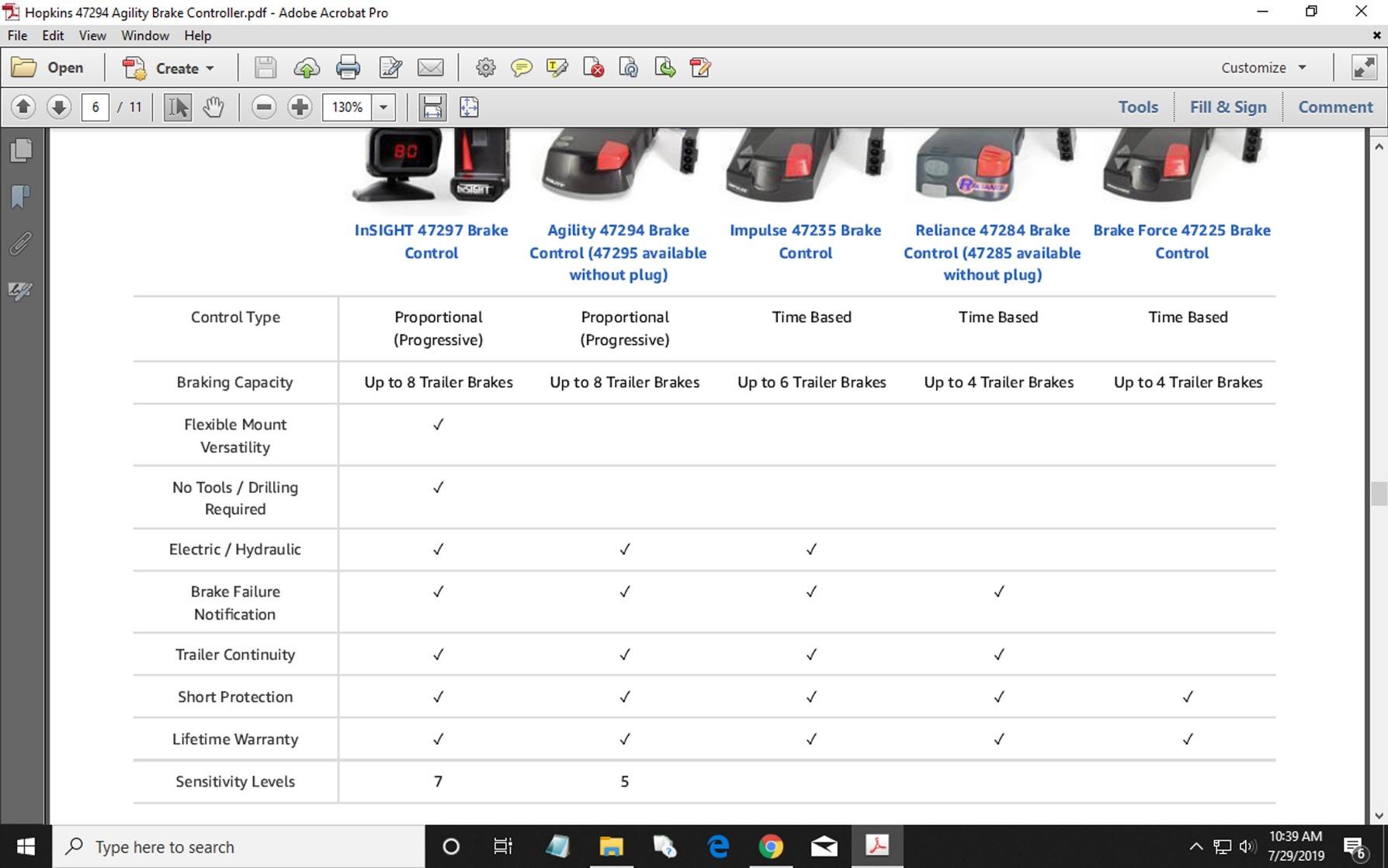1388x868 pixels.
Task: Click the fit width scrolling mode icon
Action: point(432,107)
